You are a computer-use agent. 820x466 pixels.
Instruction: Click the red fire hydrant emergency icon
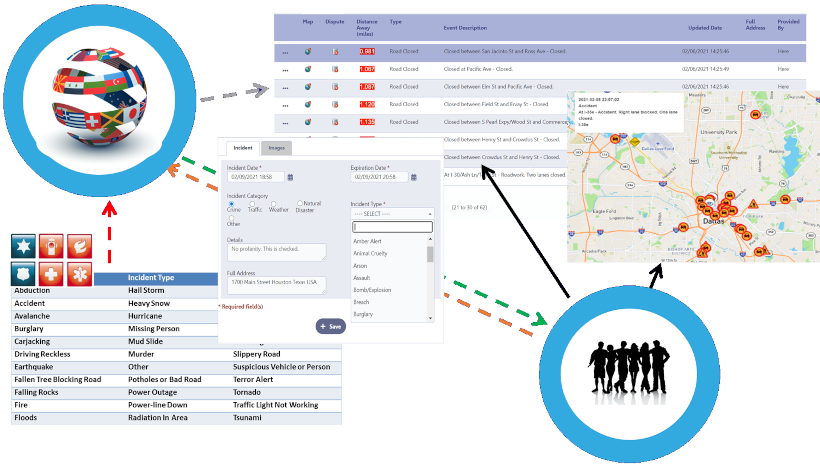51,246
